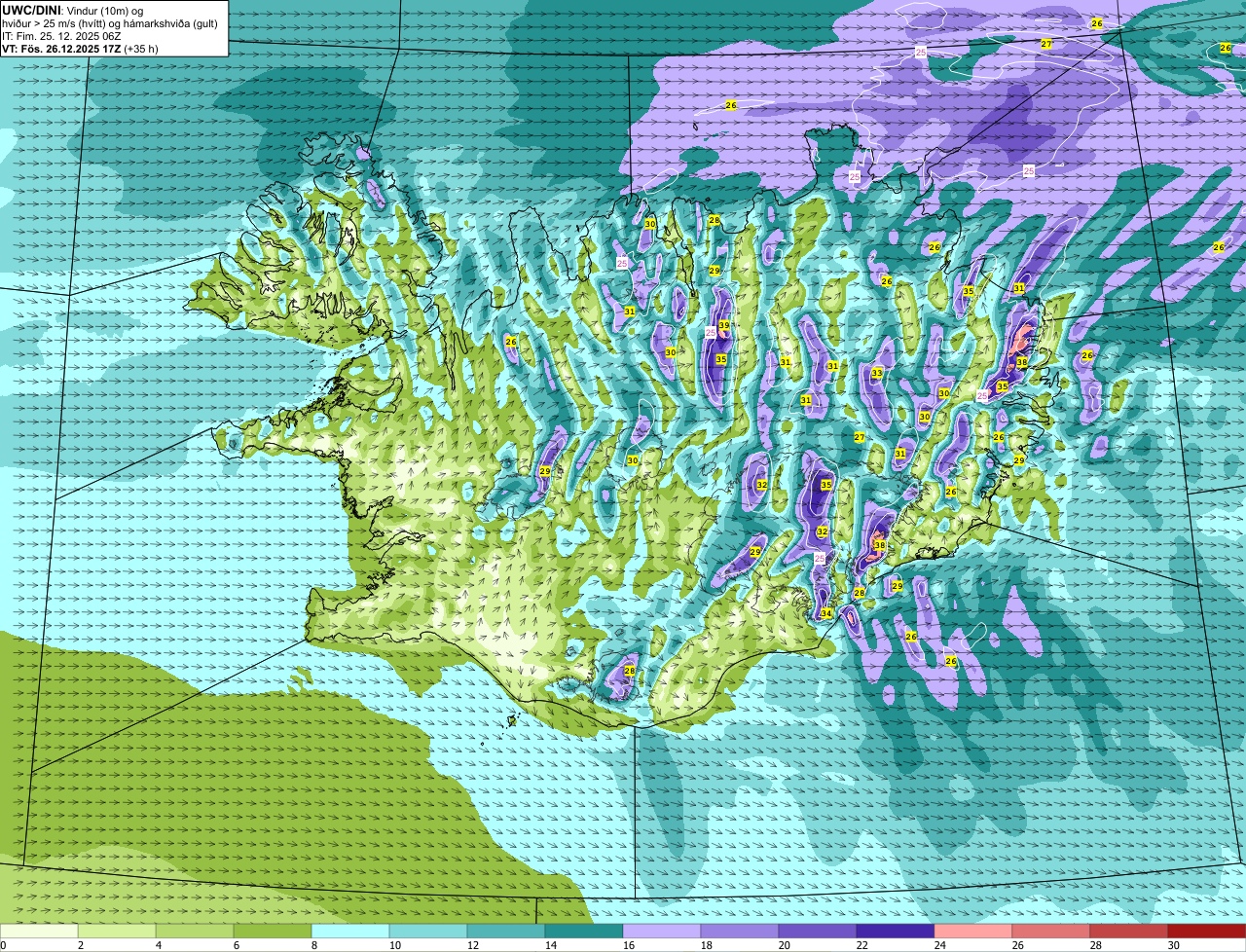Click the "(+35 h)" forecast offset text
Image resolution: width=1246 pixels, height=952 pixels.
coord(141,49)
